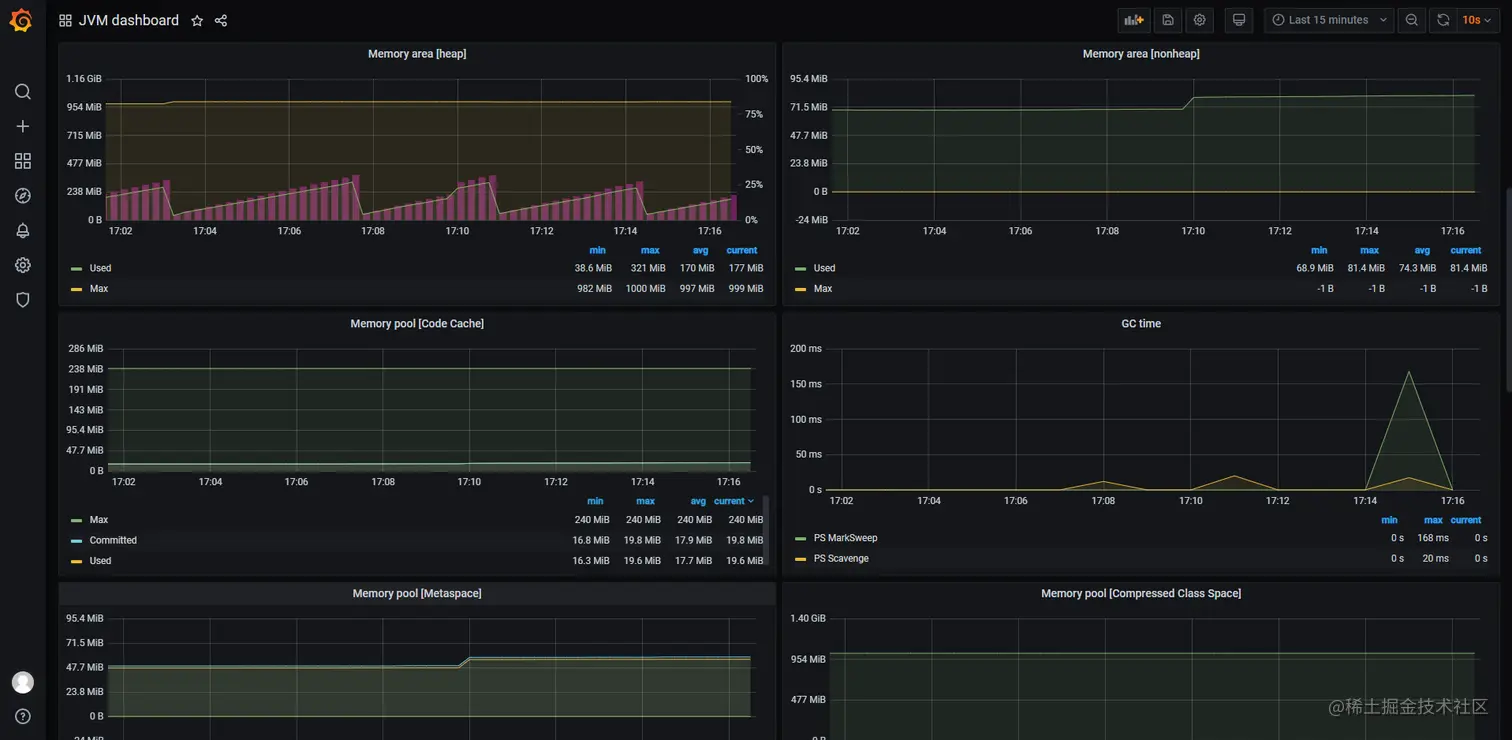Click nonheap Used avg value 74.3 MiB

click(1417, 268)
